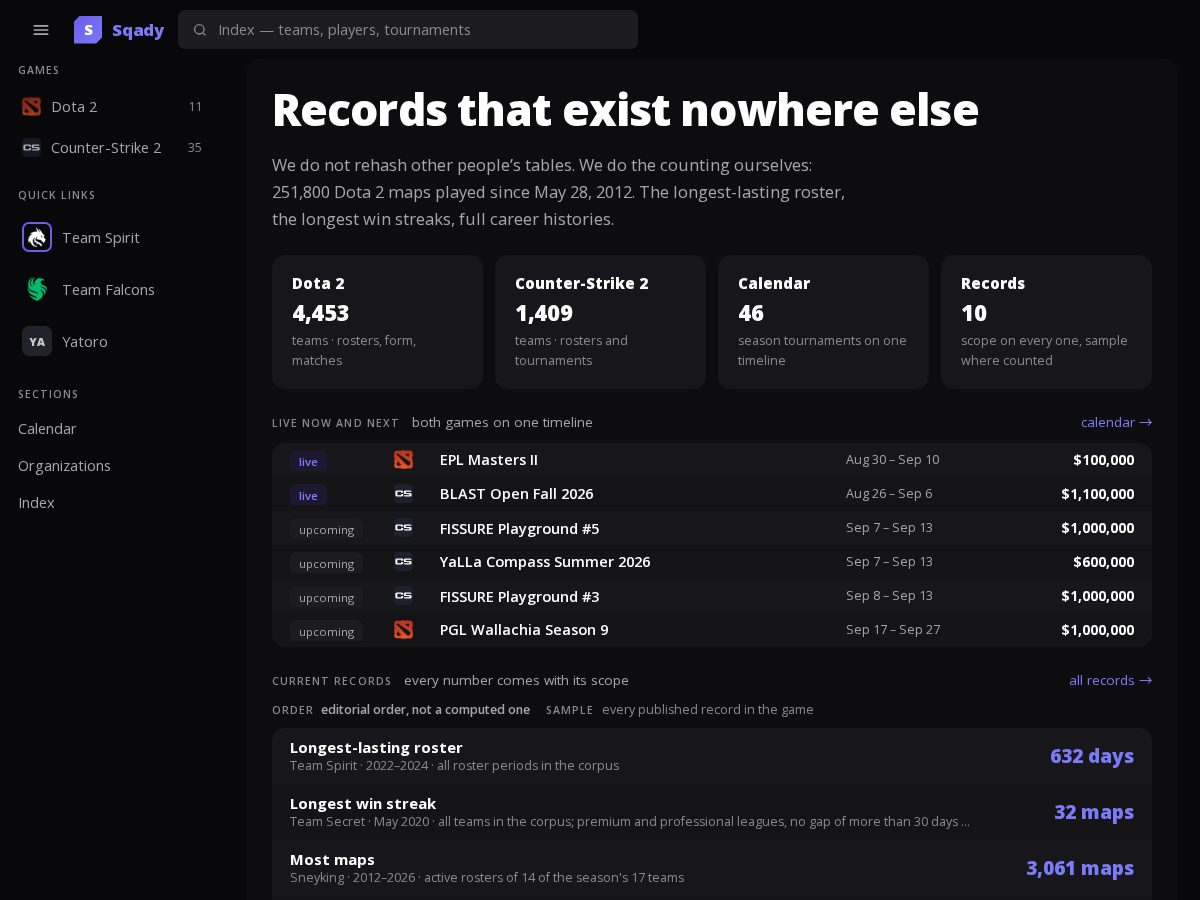
Task: Open the Dota 2 4,453 teams card
Action: [377, 321]
